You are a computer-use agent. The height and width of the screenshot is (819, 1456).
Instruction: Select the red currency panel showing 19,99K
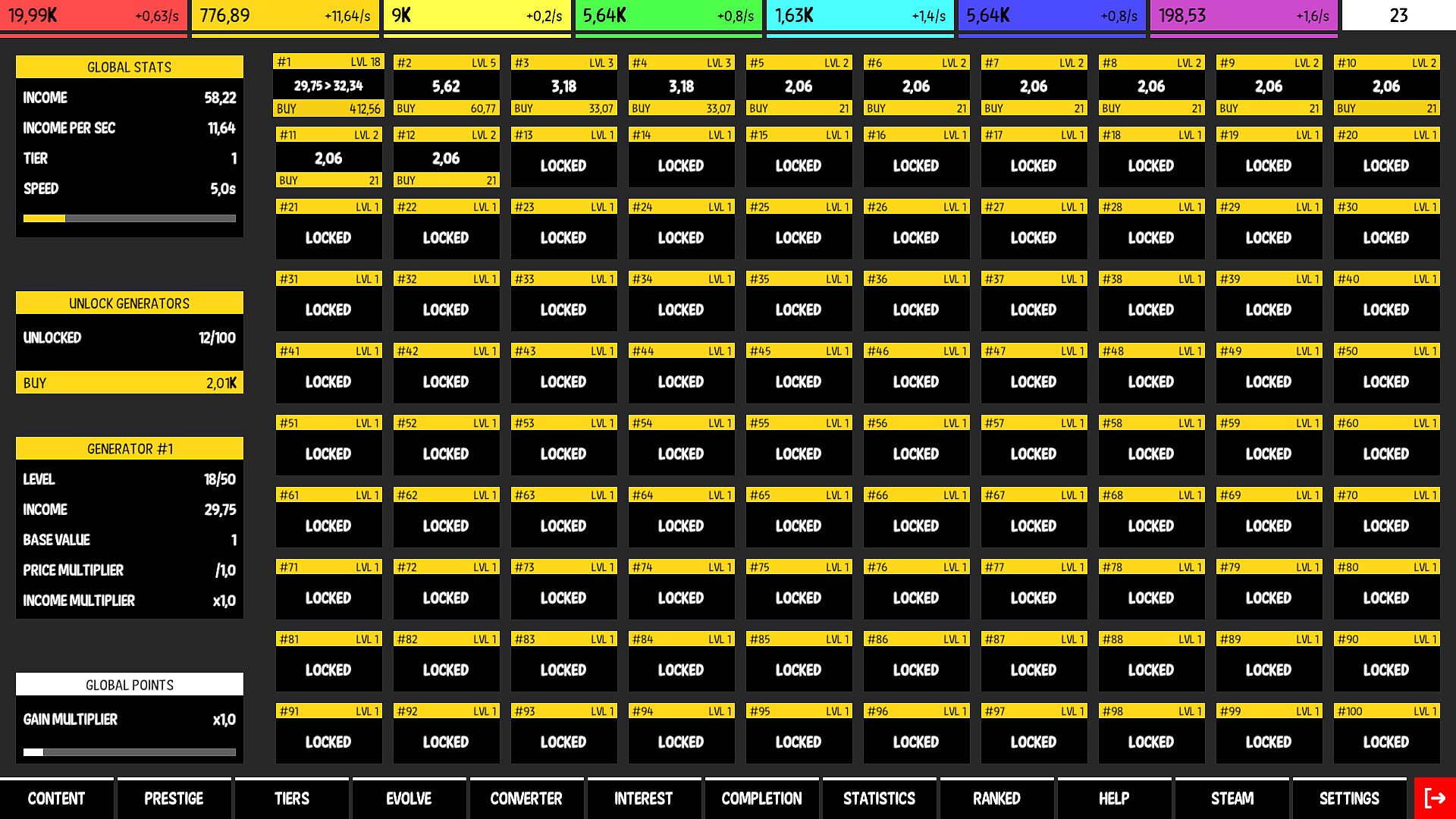pyautogui.click(x=93, y=16)
